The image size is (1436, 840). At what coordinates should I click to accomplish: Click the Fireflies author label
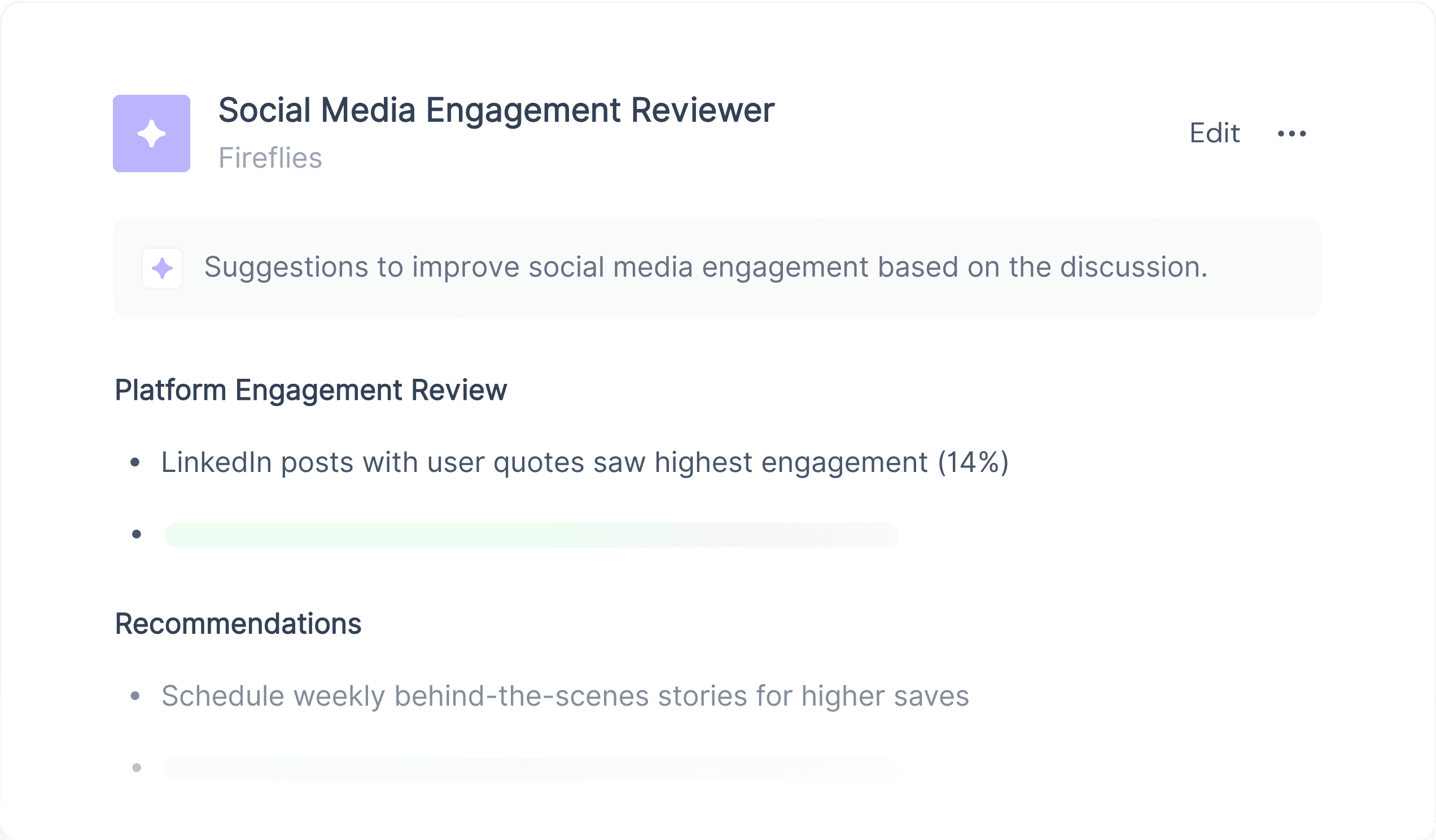(270, 158)
